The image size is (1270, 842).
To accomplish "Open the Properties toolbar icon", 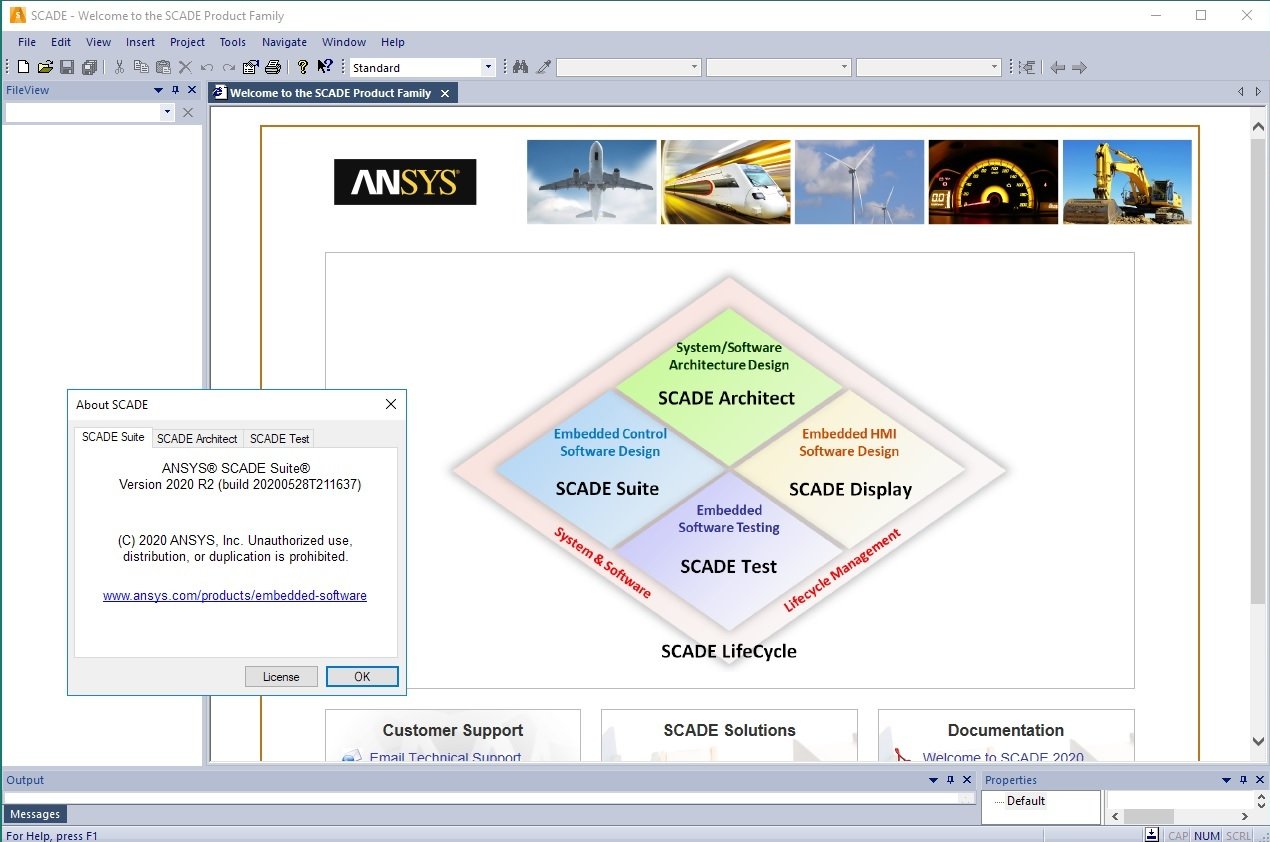I will (x=251, y=67).
